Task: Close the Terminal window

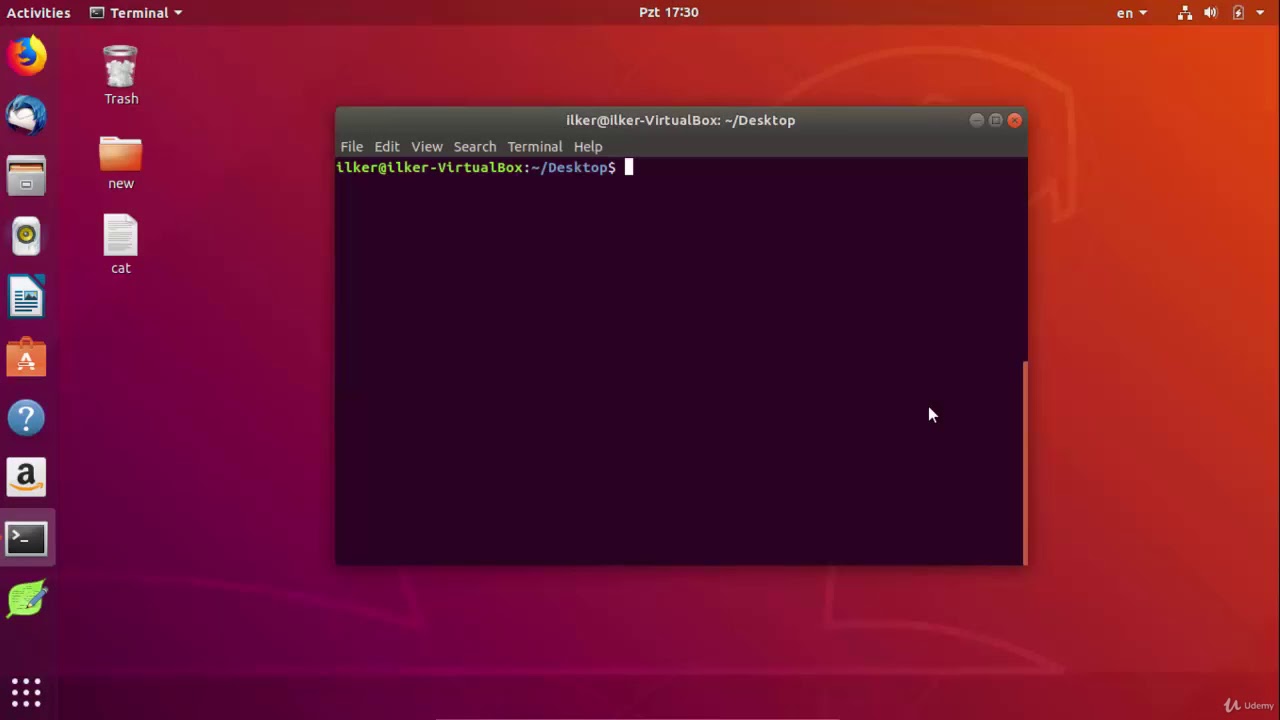Action: point(1015,120)
